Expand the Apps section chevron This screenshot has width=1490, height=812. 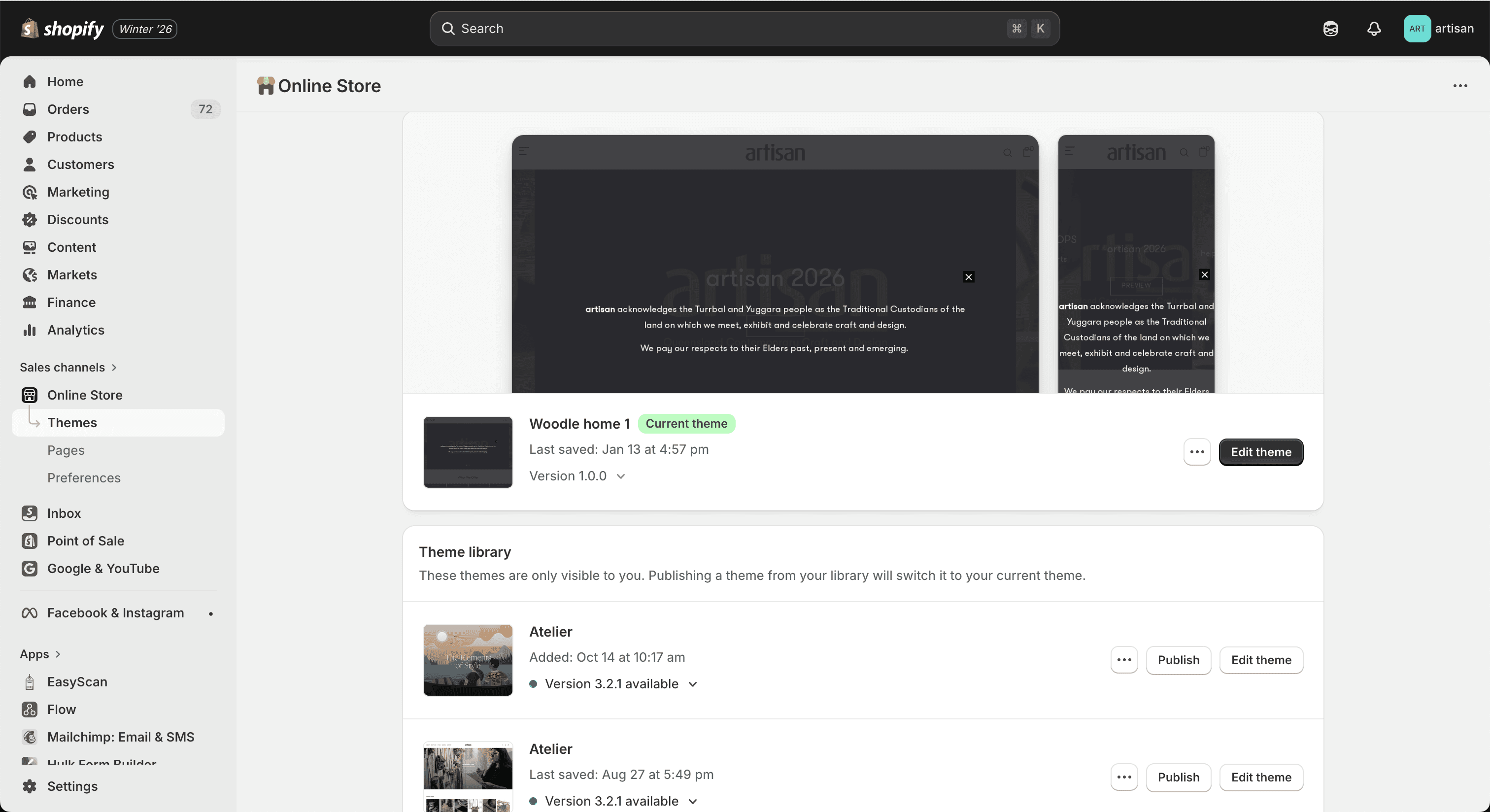point(58,654)
